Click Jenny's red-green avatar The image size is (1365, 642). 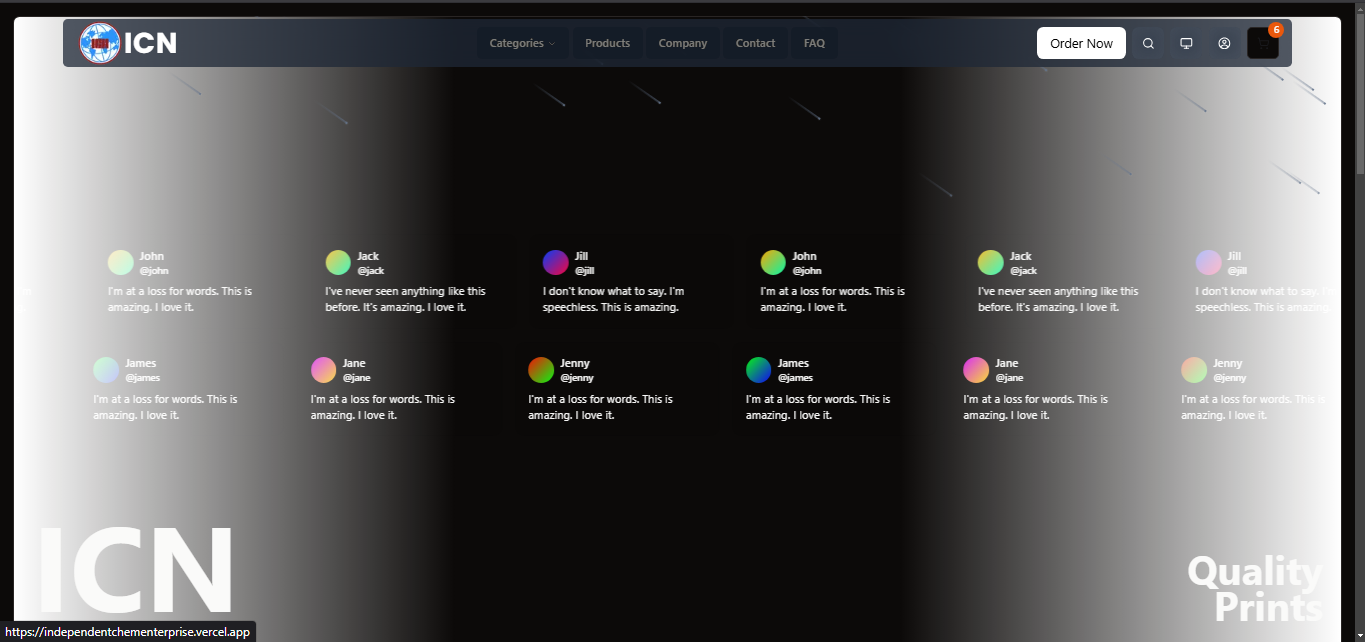(541, 370)
